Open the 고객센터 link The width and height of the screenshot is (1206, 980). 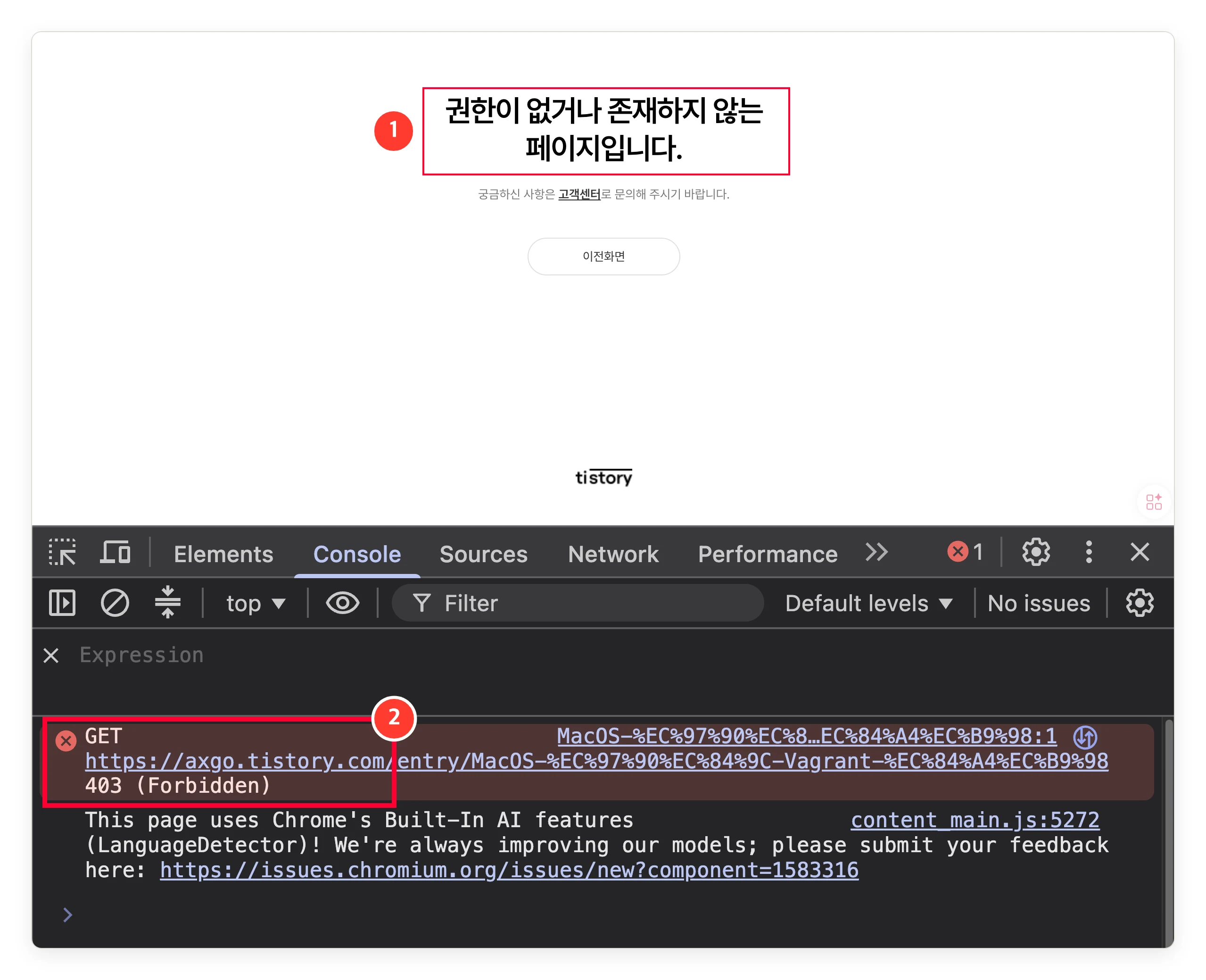[579, 194]
